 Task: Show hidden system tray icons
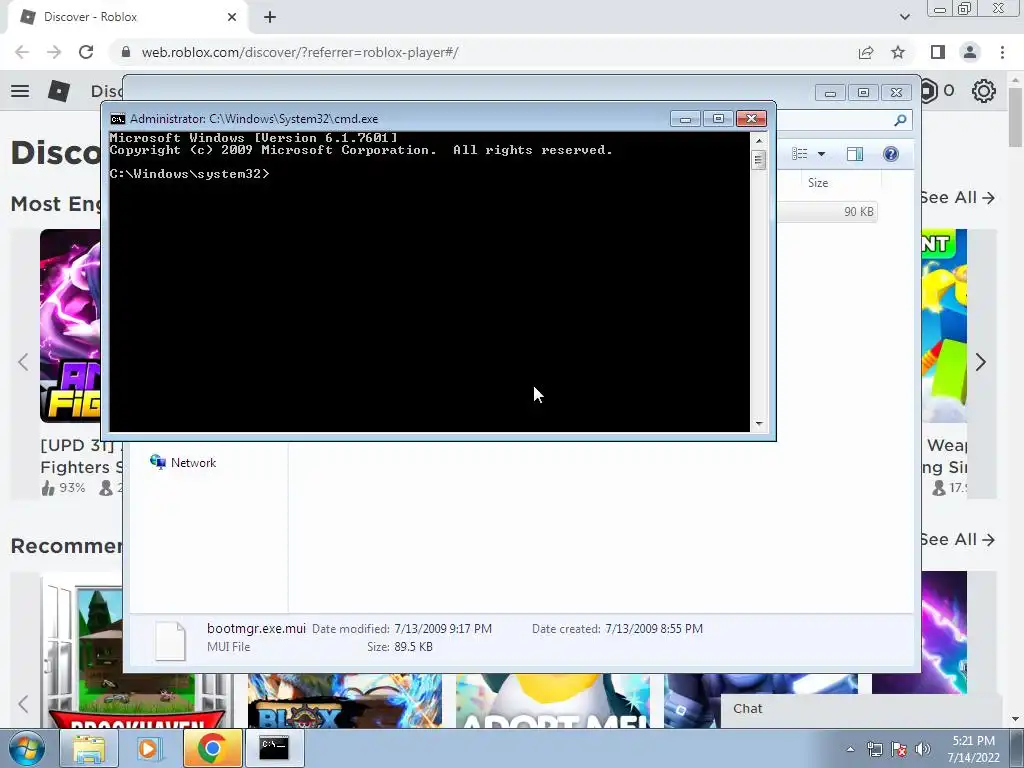pos(850,749)
